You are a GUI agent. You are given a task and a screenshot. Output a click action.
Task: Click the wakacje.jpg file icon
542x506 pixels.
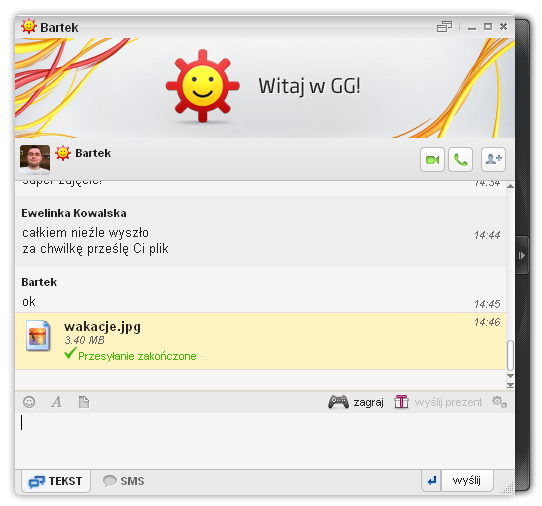pyautogui.click(x=38, y=335)
